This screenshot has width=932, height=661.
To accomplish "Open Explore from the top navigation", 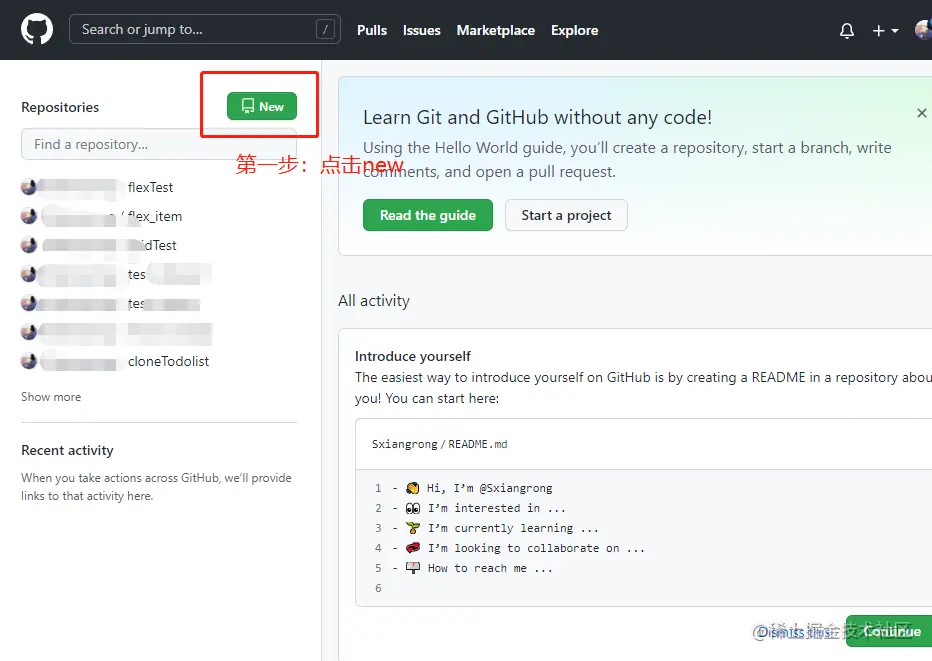I will pos(574,30).
